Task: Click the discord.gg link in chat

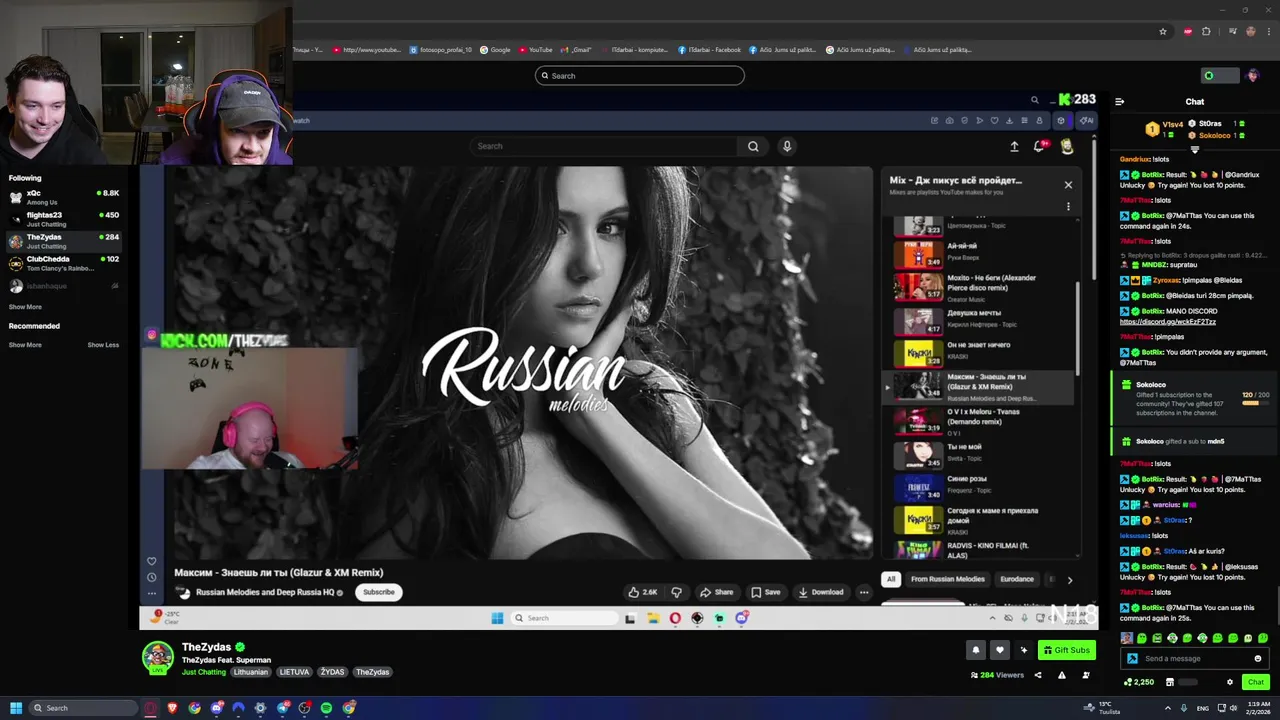Action: pyautogui.click(x=1168, y=322)
